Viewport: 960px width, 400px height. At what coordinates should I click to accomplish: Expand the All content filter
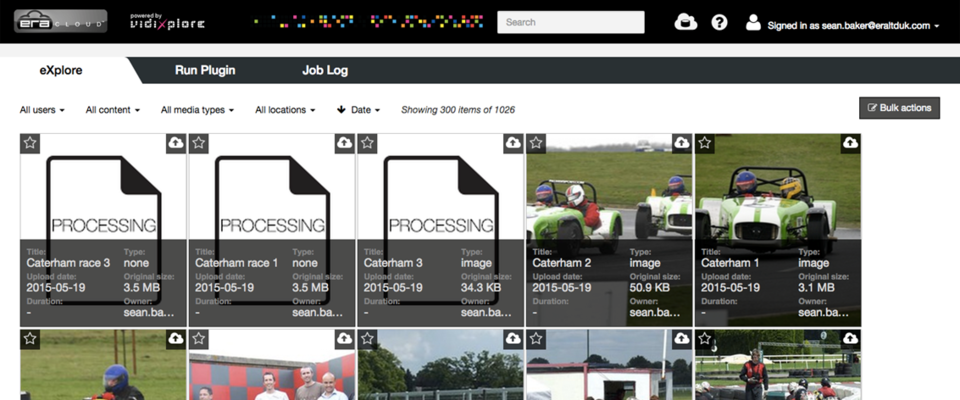[x=113, y=110]
